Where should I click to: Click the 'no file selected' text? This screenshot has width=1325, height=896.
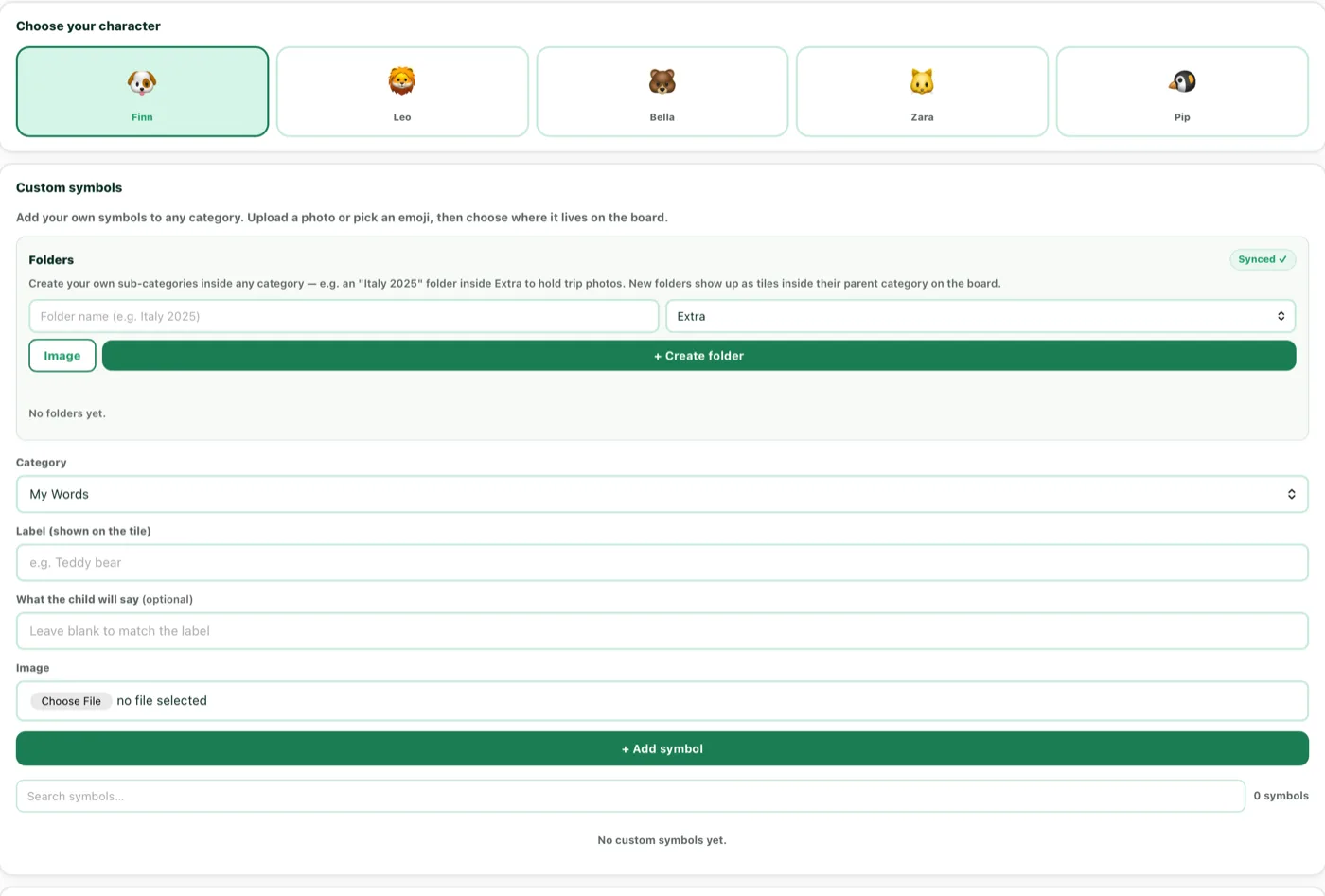tap(162, 701)
